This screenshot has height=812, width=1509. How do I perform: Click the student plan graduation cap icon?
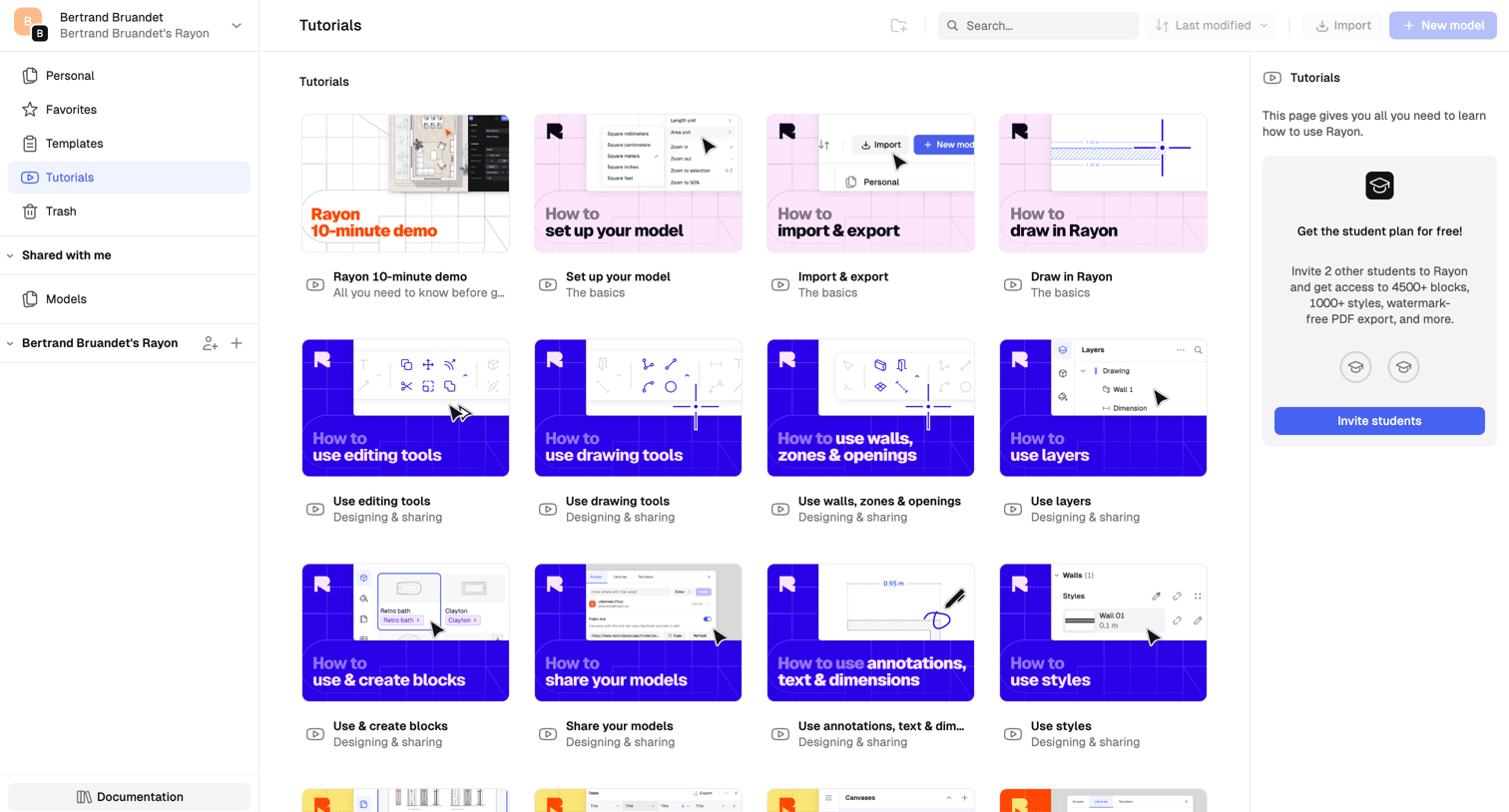(1379, 186)
